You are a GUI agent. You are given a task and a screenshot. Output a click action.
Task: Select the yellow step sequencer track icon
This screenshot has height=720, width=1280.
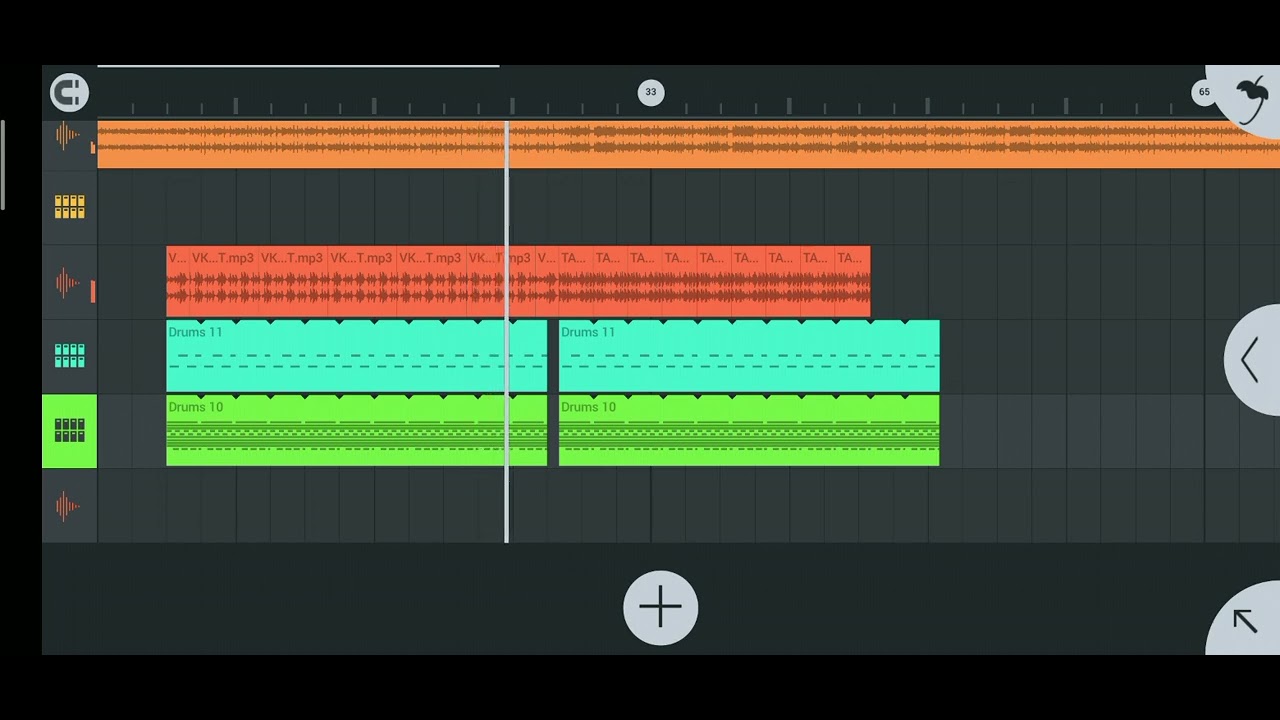(x=69, y=207)
